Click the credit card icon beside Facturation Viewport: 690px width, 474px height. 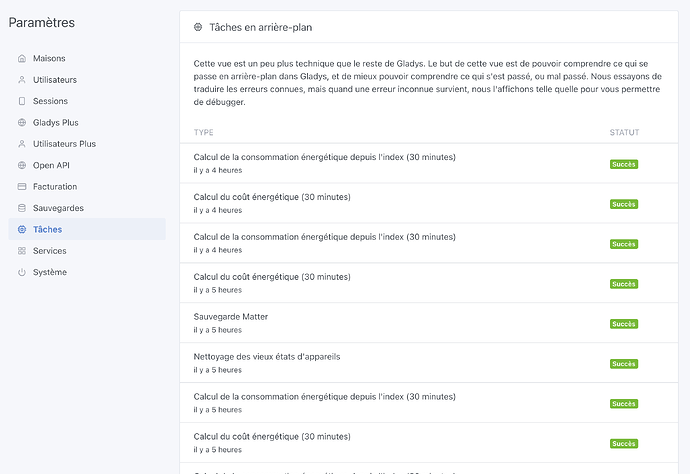click(22, 187)
